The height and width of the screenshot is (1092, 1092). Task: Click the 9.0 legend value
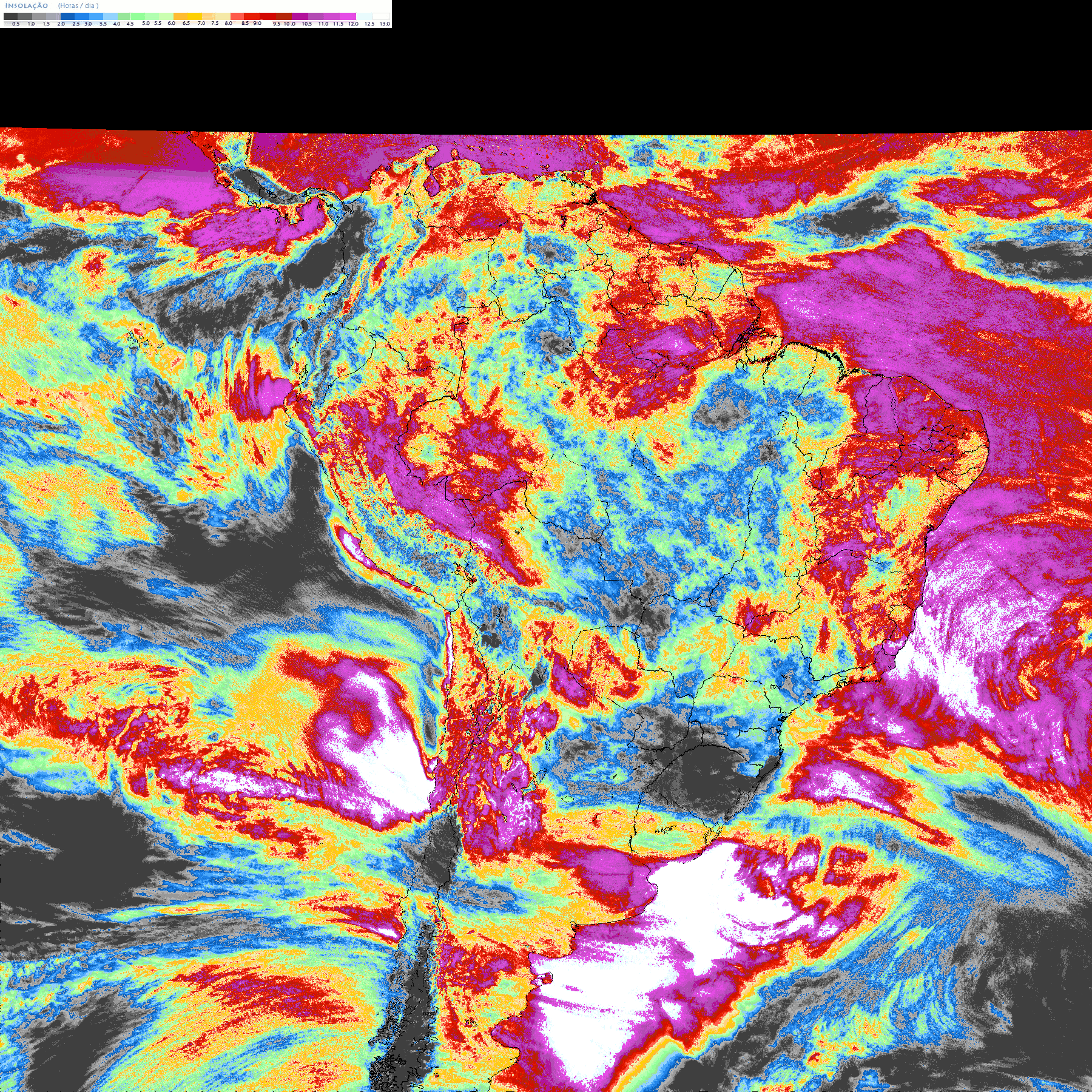point(257,23)
